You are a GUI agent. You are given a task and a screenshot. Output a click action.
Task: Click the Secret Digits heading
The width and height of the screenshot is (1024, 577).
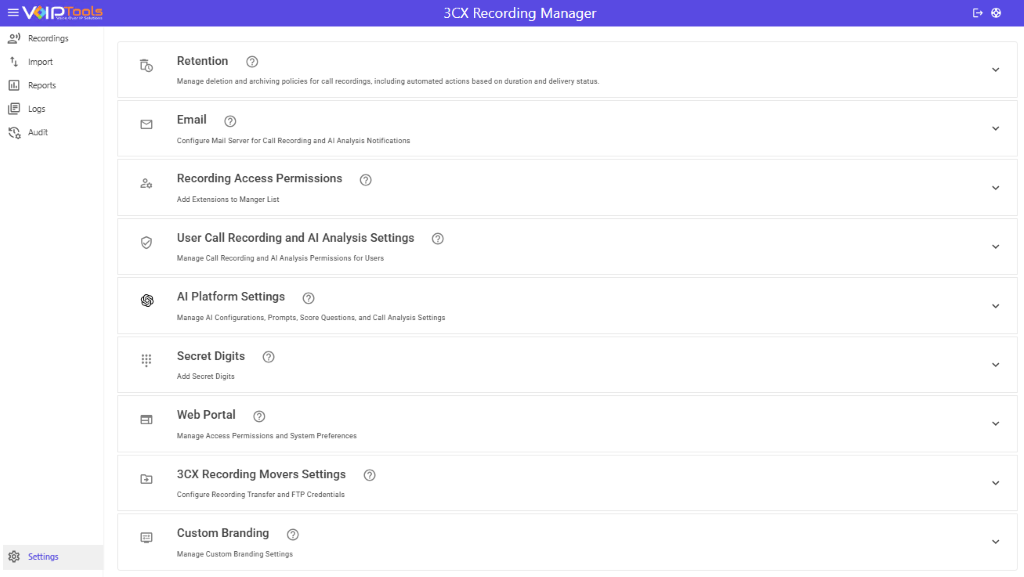coord(211,356)
